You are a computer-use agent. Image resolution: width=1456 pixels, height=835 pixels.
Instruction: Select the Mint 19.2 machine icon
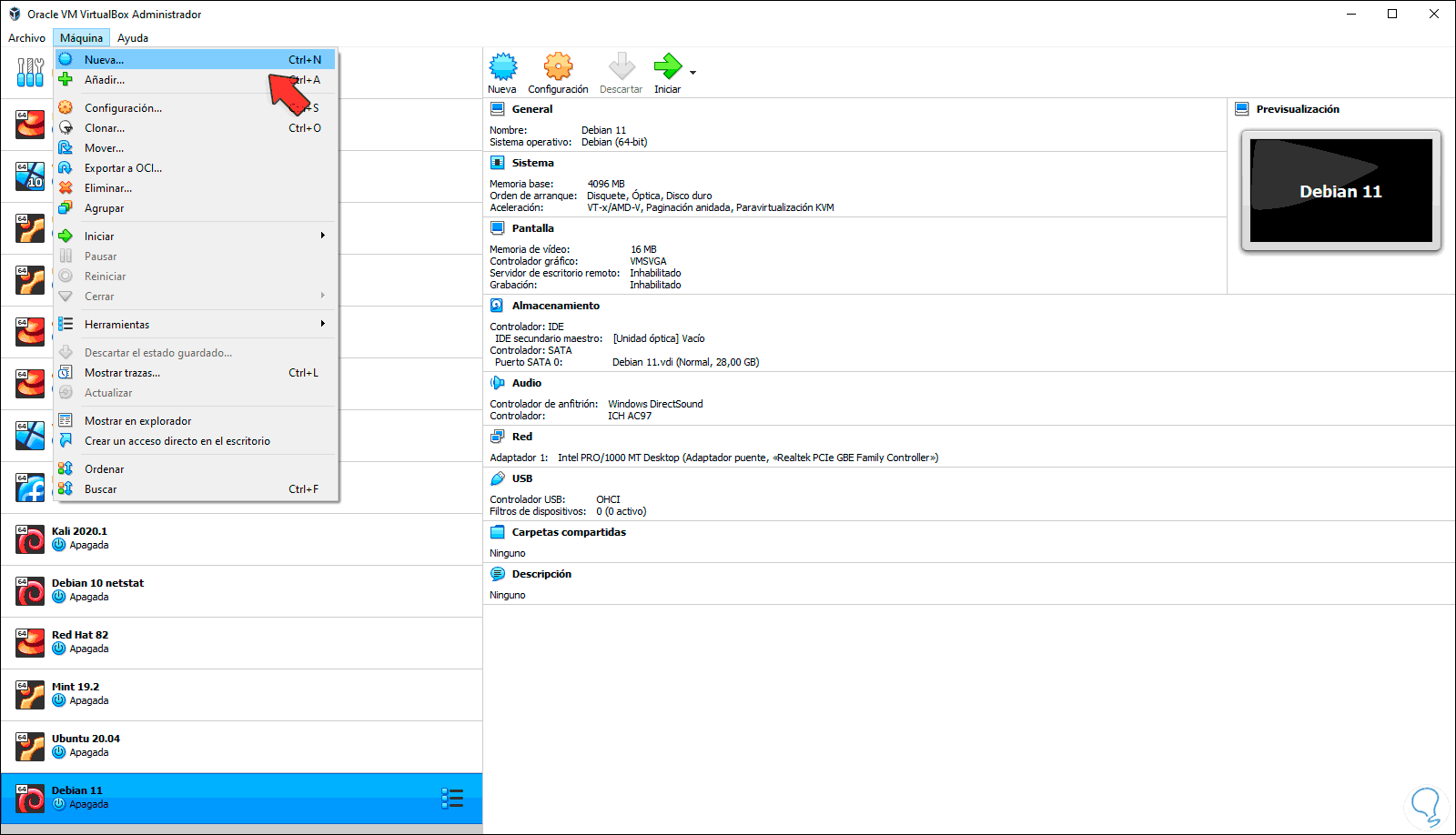(x=30, y=695)
